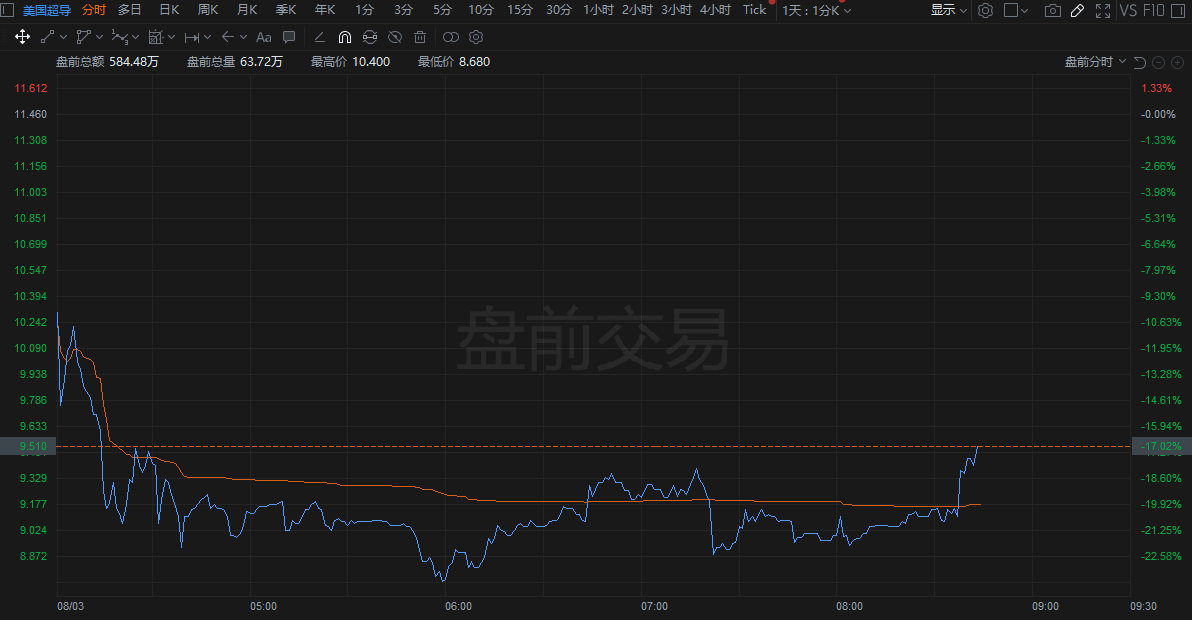1192x620 pixels.
Task: Click the VS compare button
Action: [1128, 10]
